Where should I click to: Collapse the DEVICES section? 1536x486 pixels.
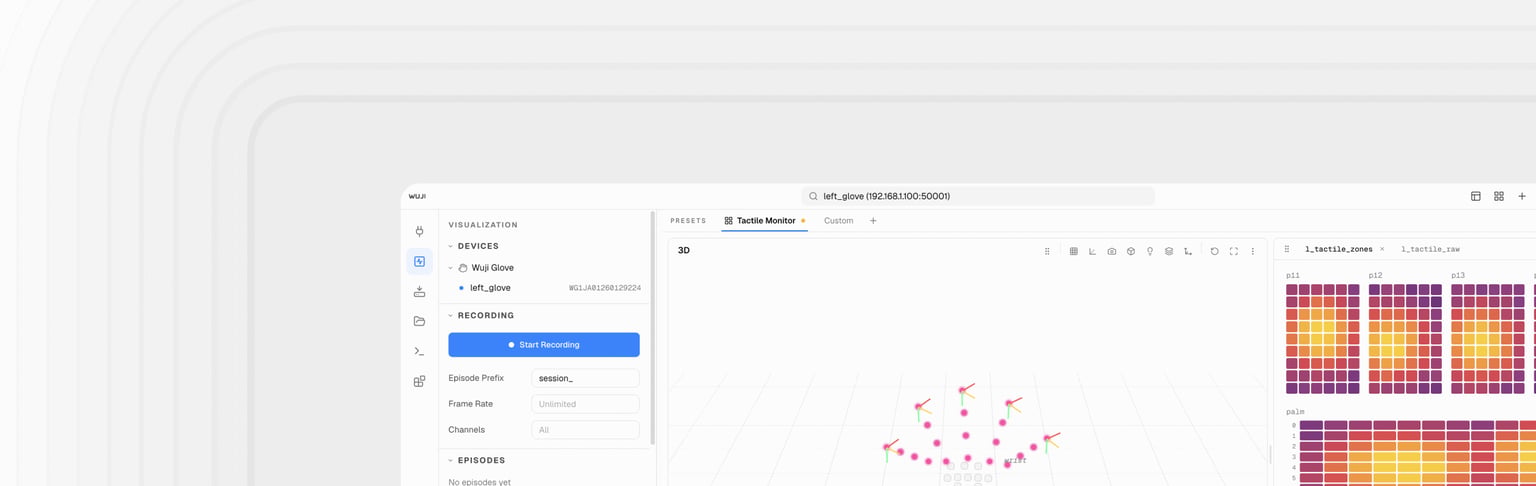pos(450,246)
